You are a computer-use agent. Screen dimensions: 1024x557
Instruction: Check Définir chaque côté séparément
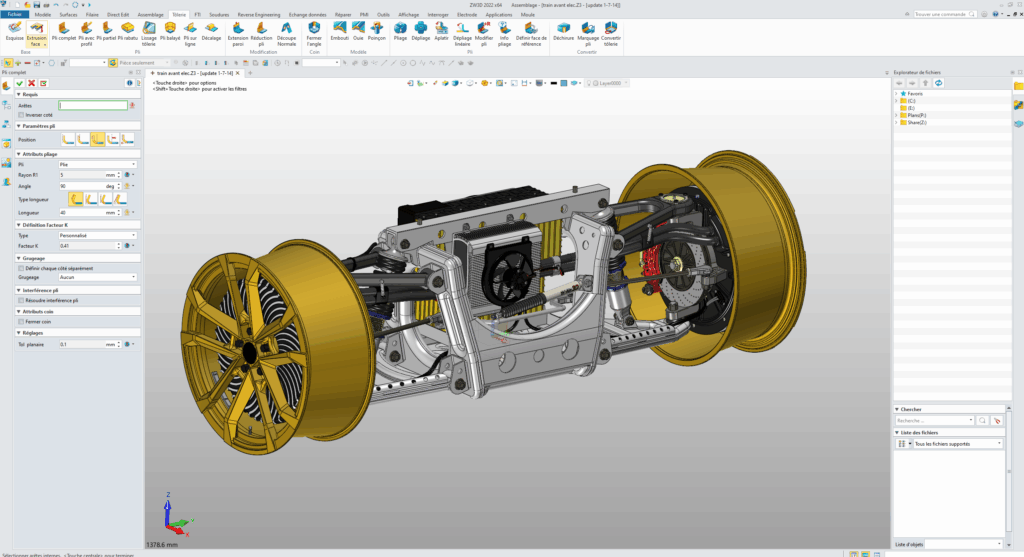[x=22, y=268]
